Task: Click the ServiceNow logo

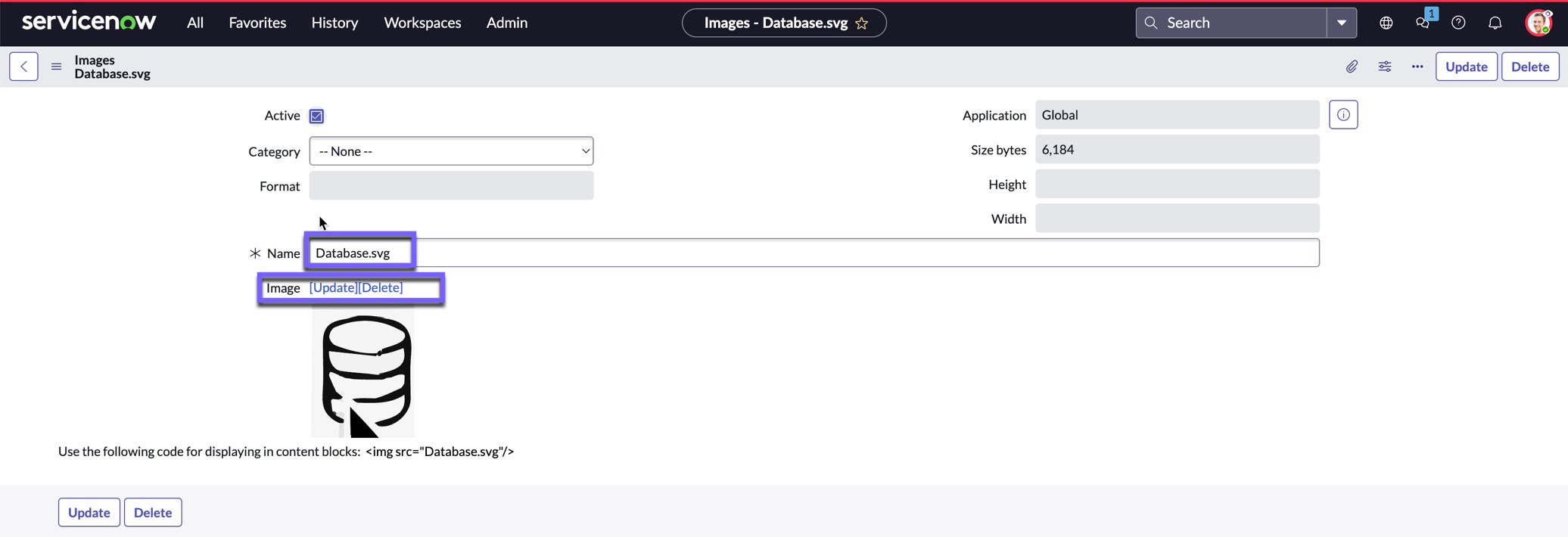Action: [89, 22]
